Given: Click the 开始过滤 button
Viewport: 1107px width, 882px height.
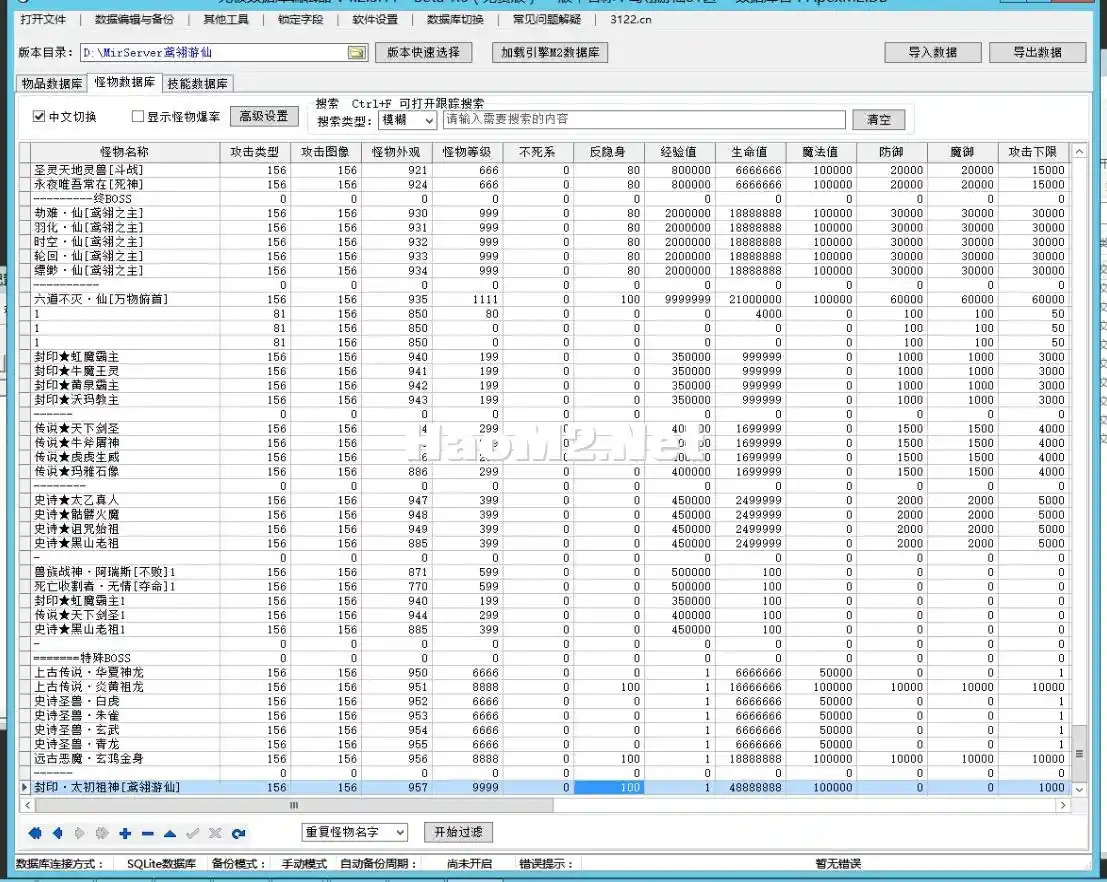Looking at the screenshot, I should [x=458, y=832].
